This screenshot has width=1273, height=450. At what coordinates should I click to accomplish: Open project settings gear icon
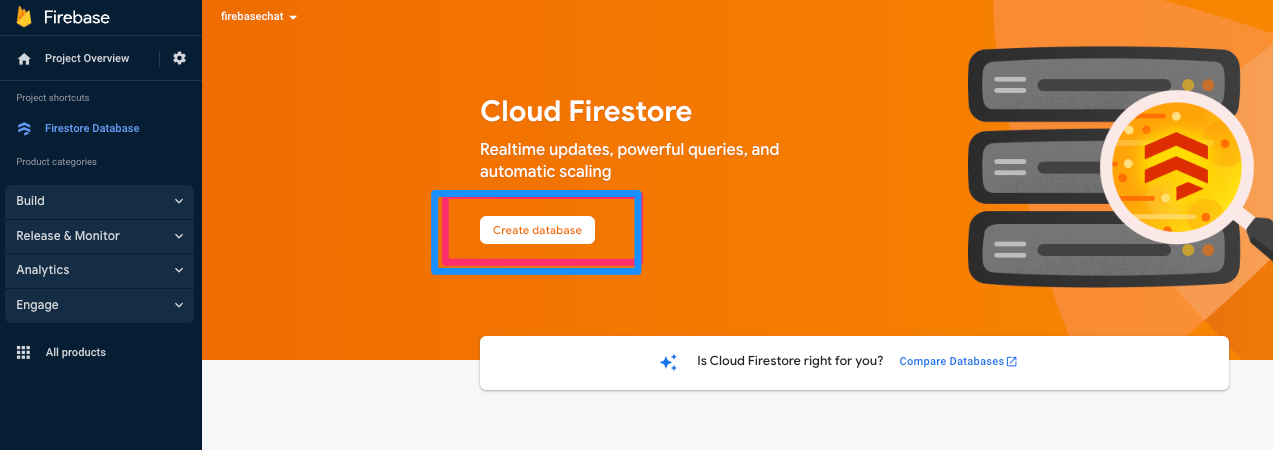coord(179,58)
